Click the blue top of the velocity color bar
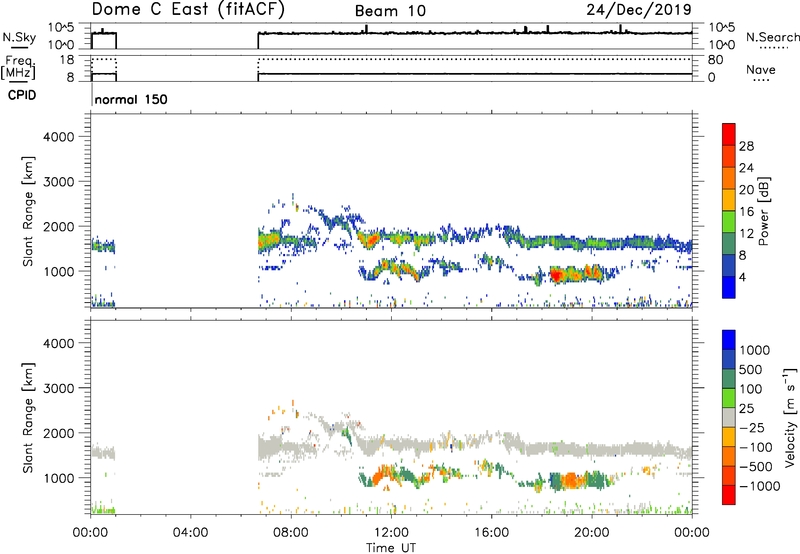The width and height of the screenshot is (800, 554). [729, 340]
